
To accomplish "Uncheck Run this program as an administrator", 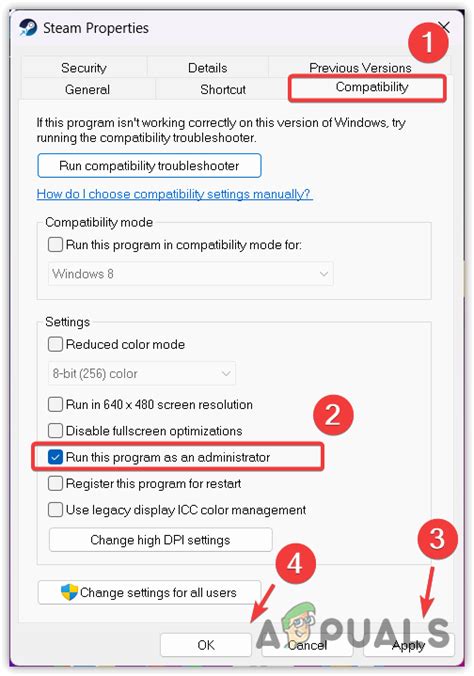I will point(55,457).
